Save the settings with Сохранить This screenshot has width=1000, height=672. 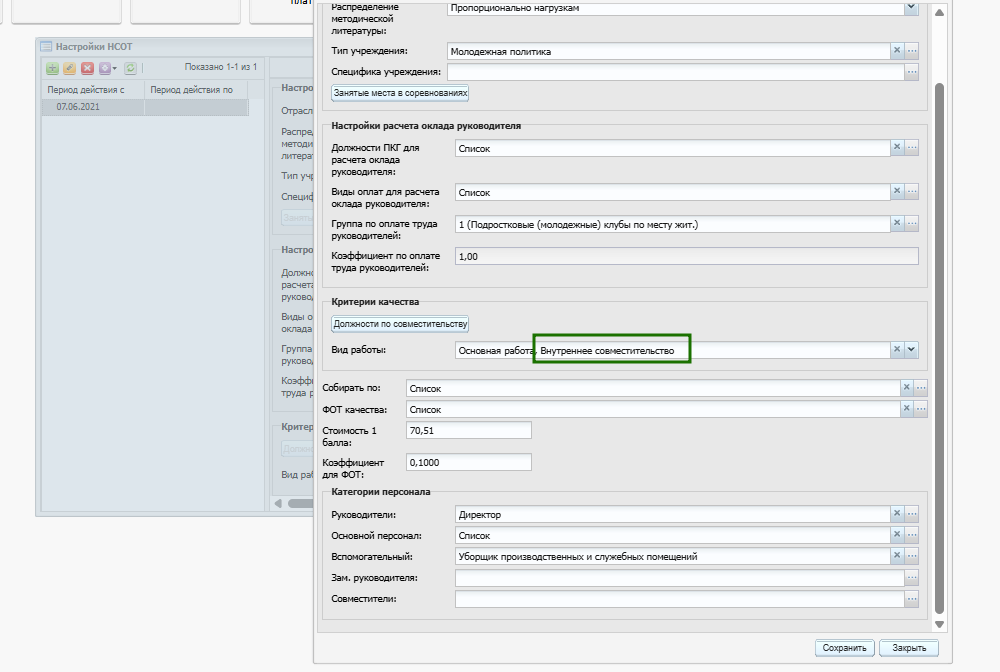tap(844, 648)
